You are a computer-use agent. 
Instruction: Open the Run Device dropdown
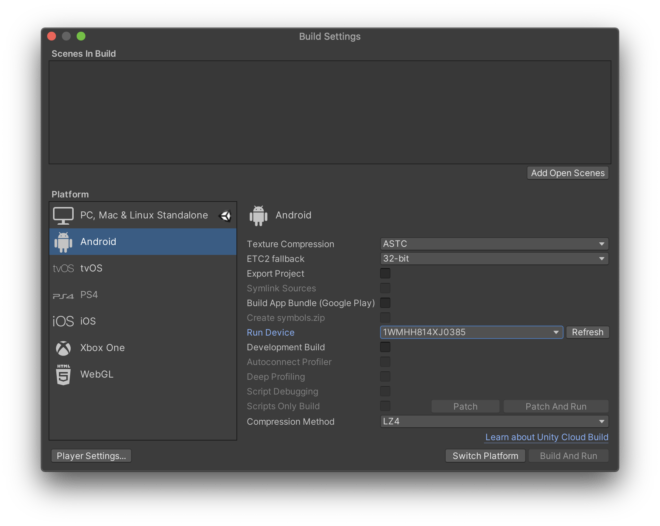coord(471,332)
